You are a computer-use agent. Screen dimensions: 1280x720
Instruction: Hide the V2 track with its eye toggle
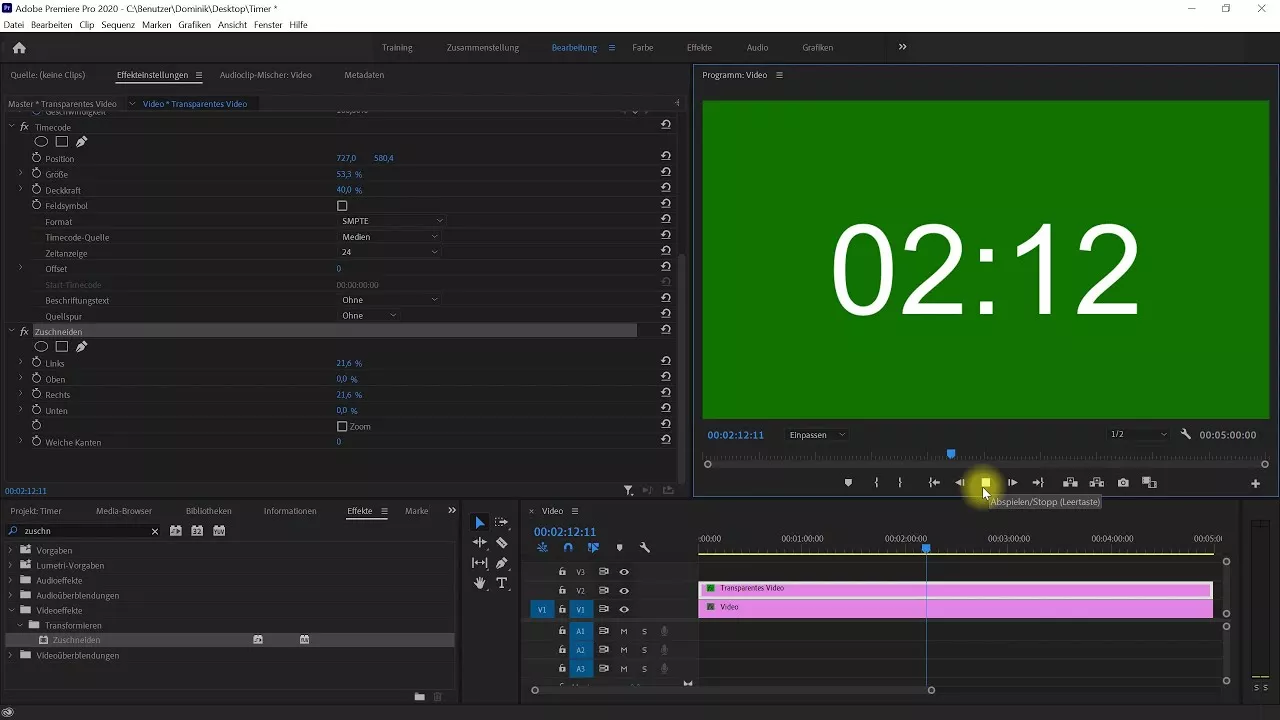point(623,591)
